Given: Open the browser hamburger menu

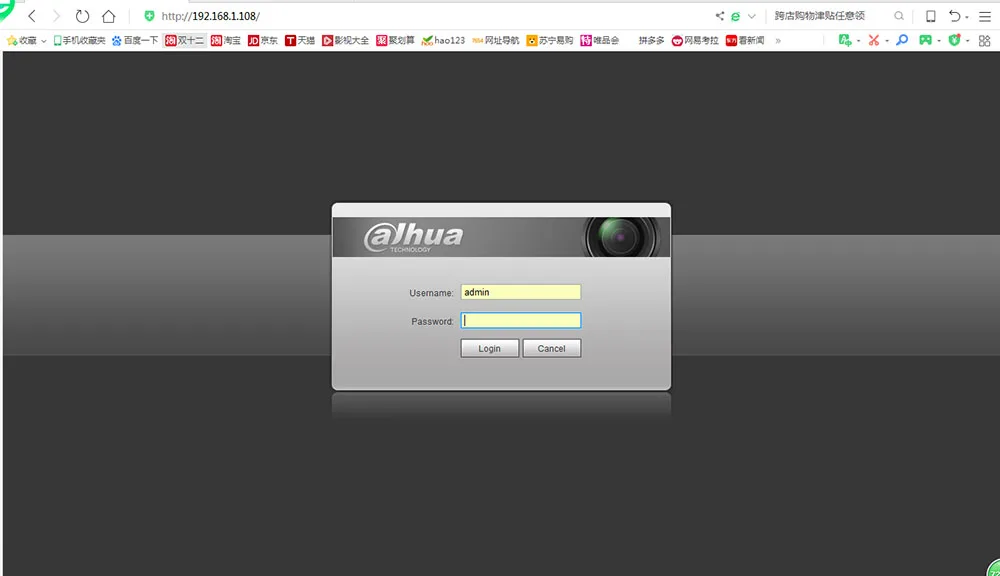Looking at the screenshot, I should pos(985,16).
